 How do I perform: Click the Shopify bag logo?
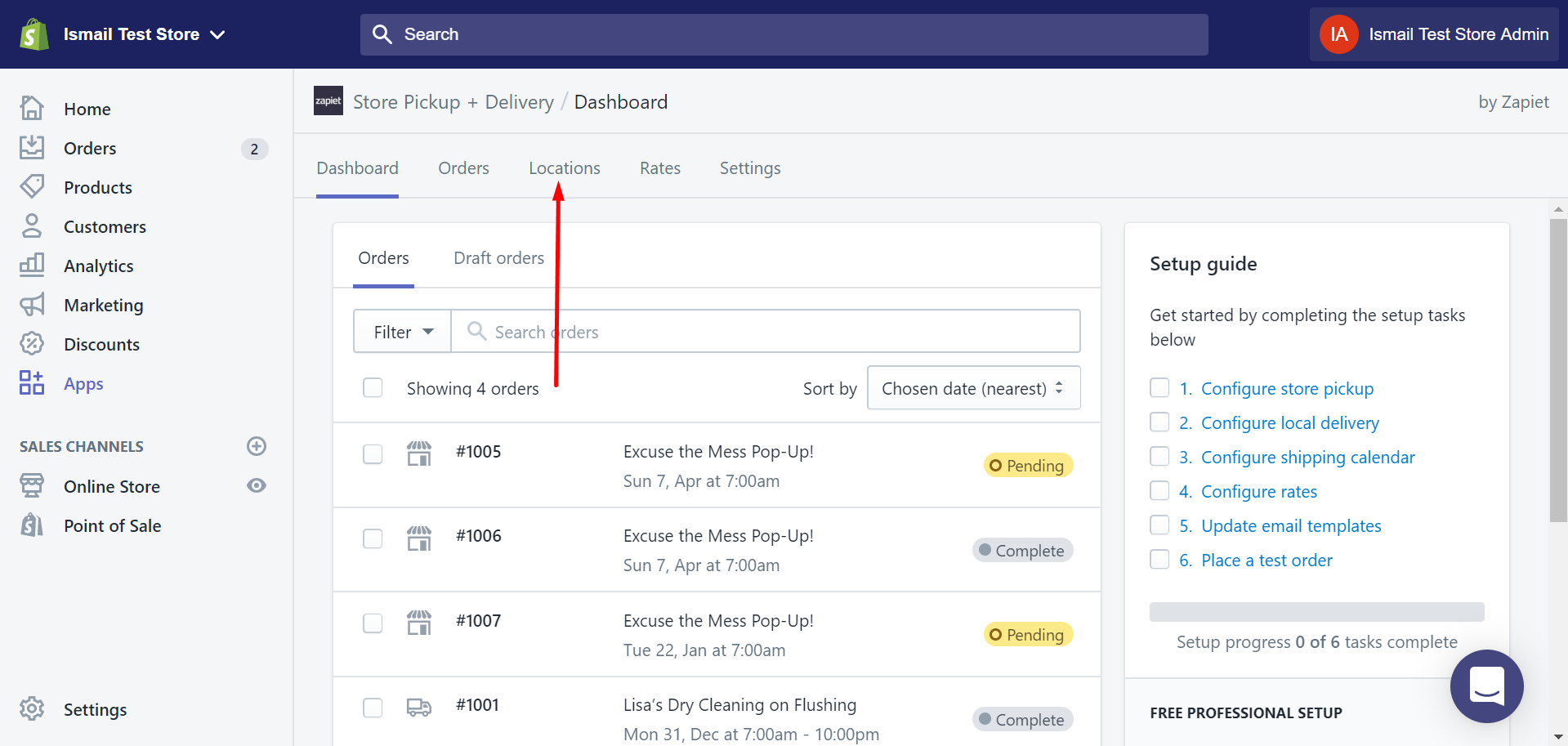(x=34, y=34)
